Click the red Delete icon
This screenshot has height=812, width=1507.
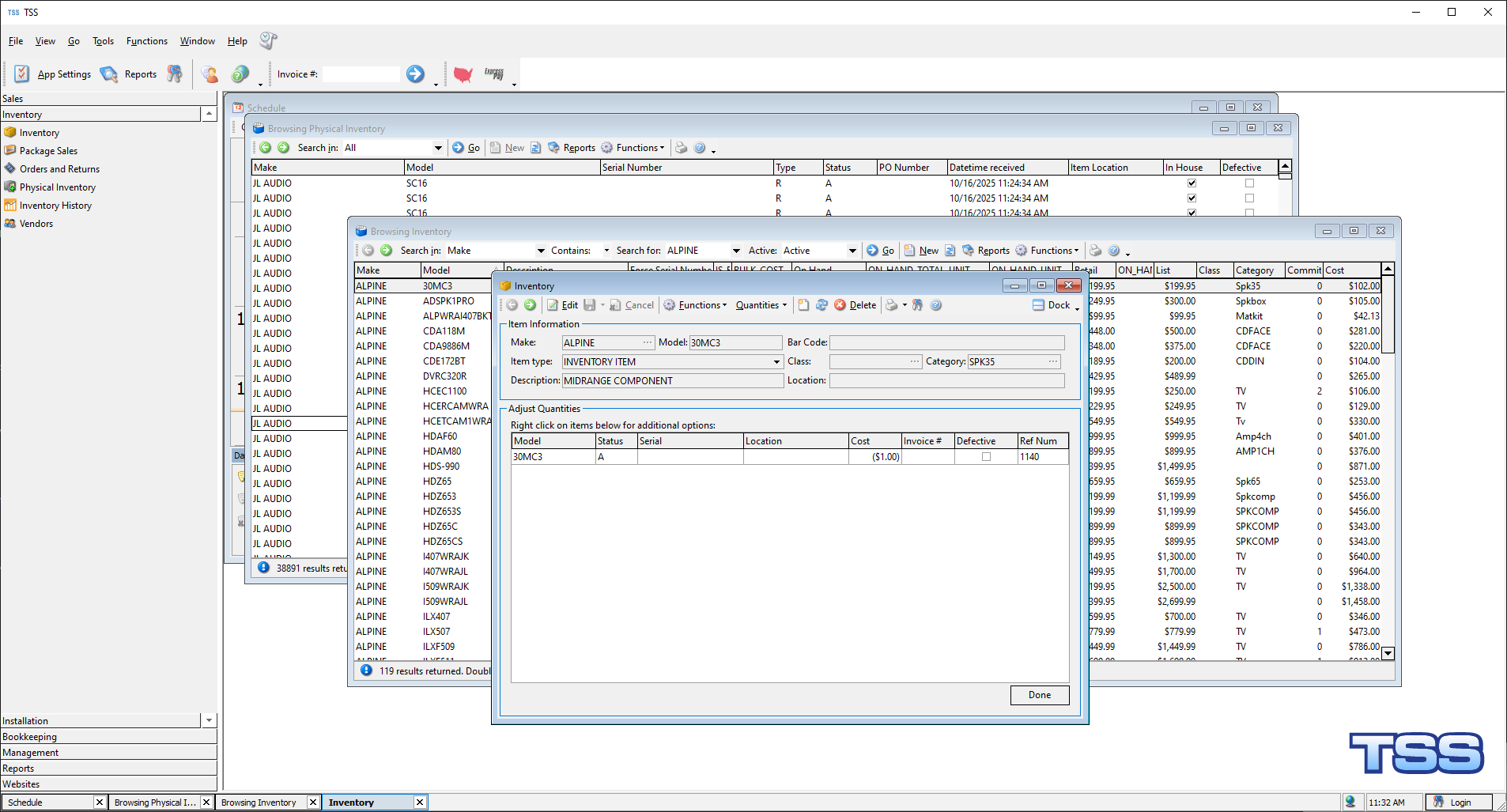pos(840,305)
